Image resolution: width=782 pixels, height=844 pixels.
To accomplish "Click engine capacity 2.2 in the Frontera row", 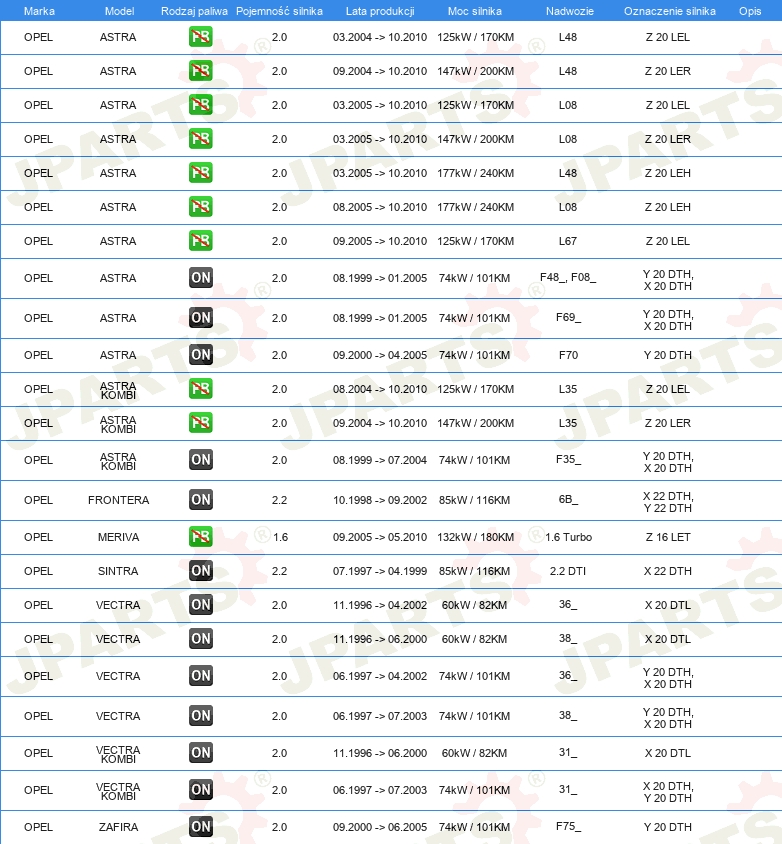I will click(x=279, y=500).
